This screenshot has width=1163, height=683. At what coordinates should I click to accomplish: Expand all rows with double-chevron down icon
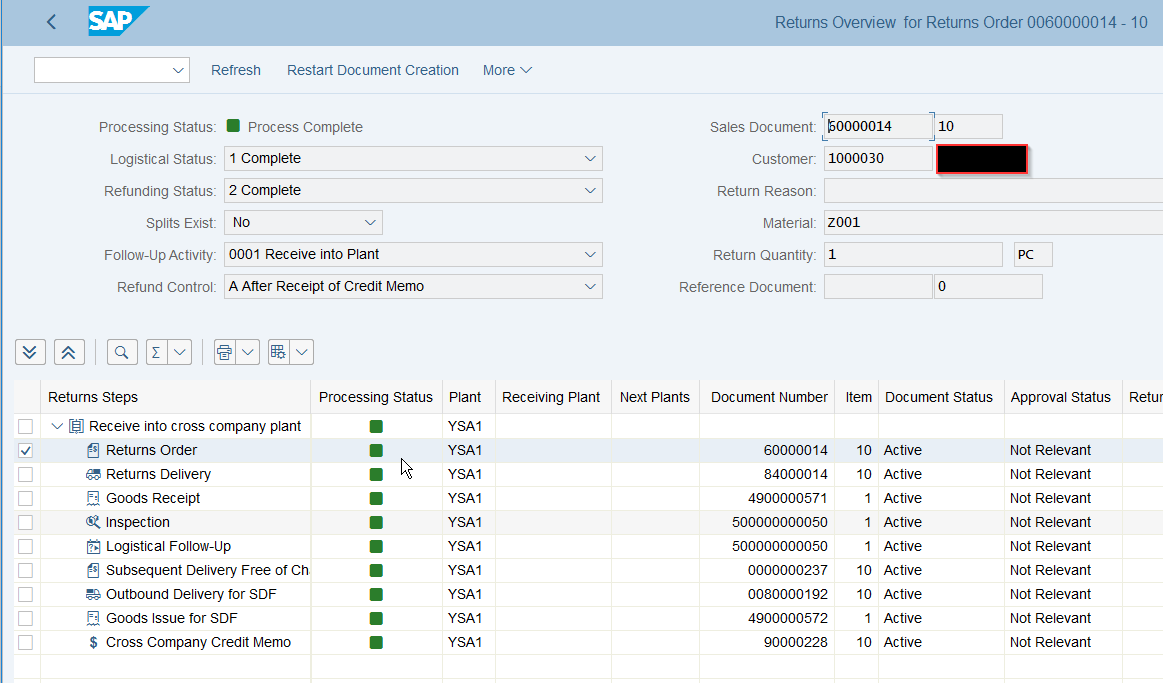click(30, 351)
